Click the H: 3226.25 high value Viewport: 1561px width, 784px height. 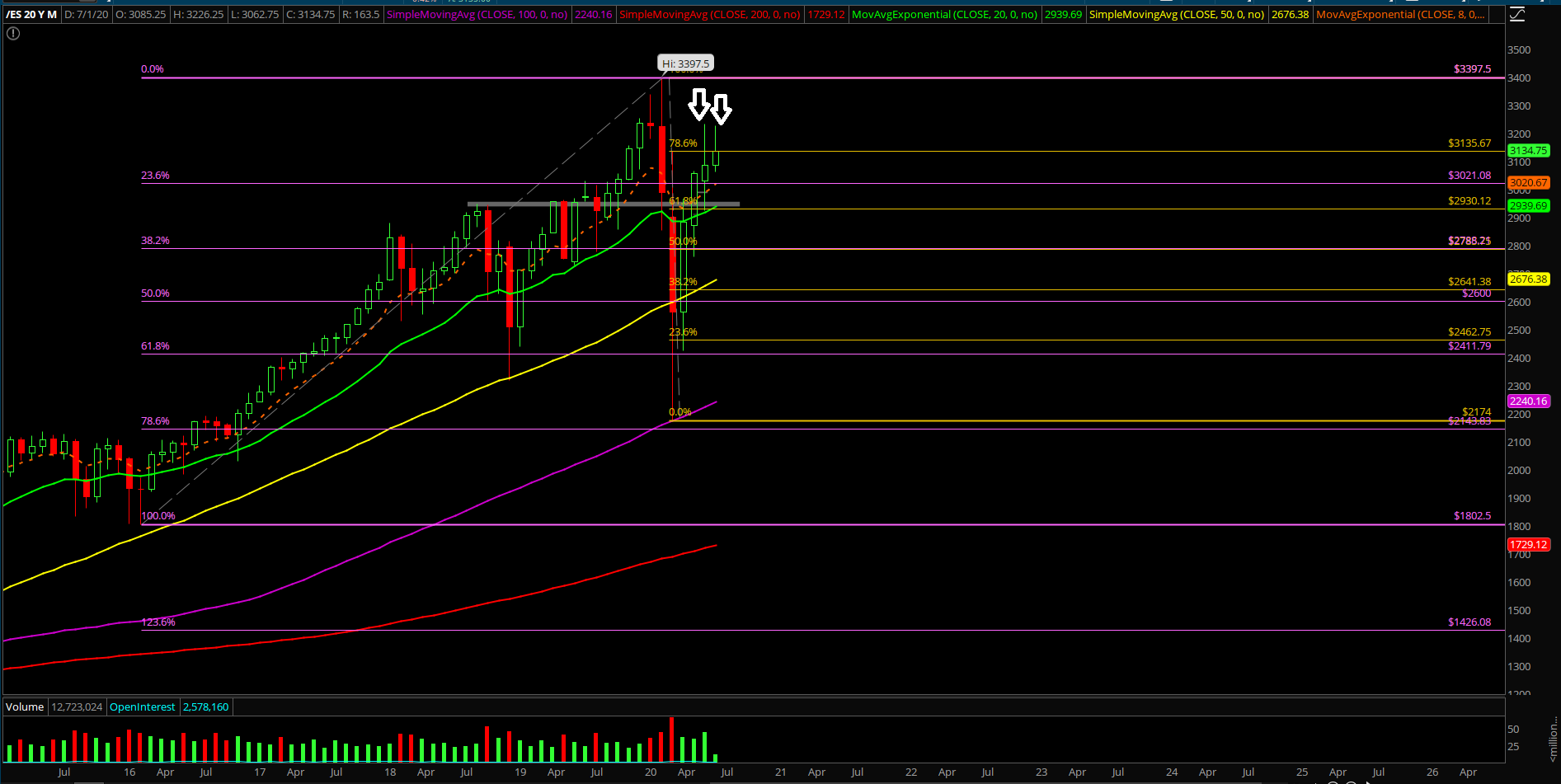click(x=199, y=15)
